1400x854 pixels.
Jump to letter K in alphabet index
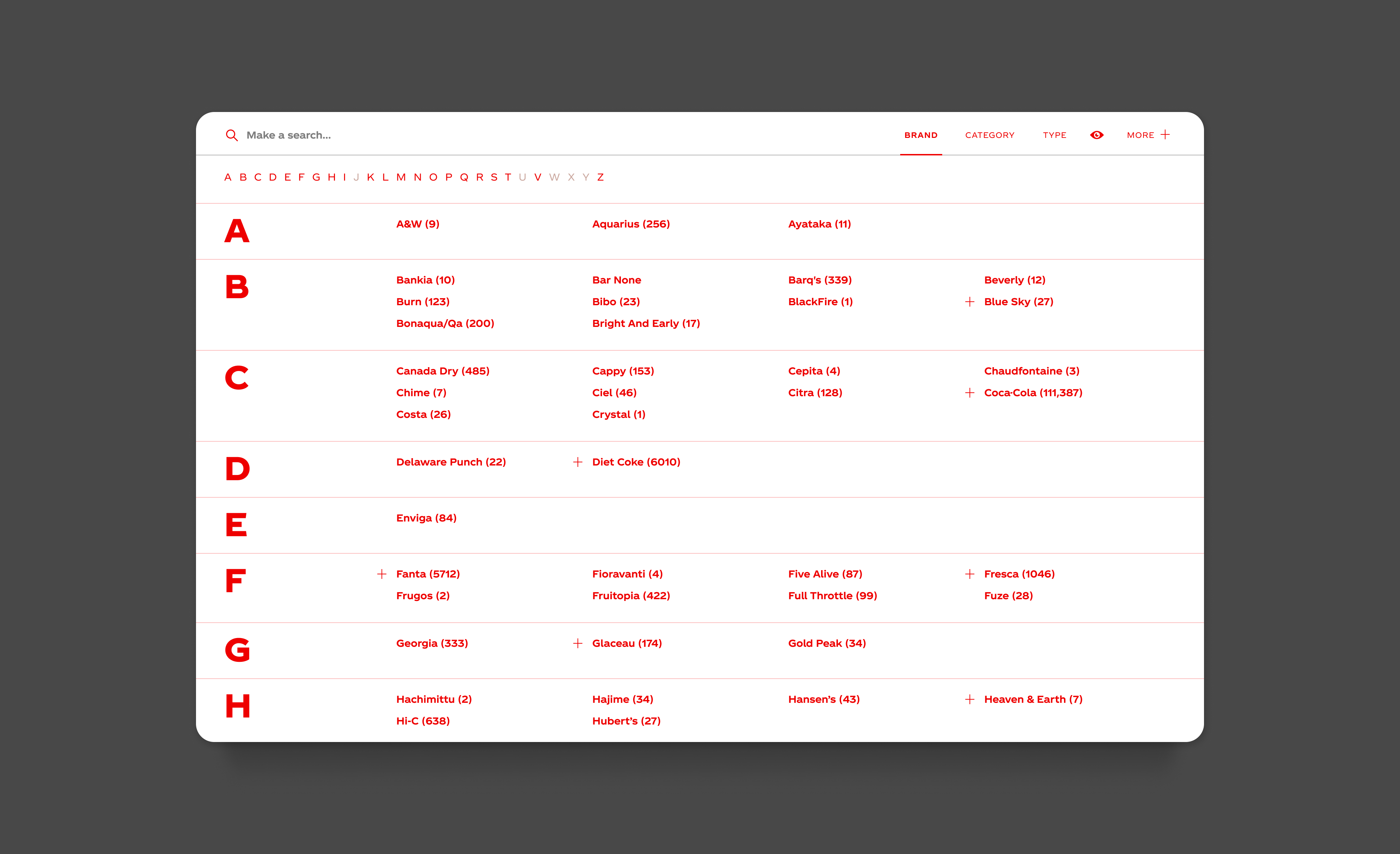[370, 177]
